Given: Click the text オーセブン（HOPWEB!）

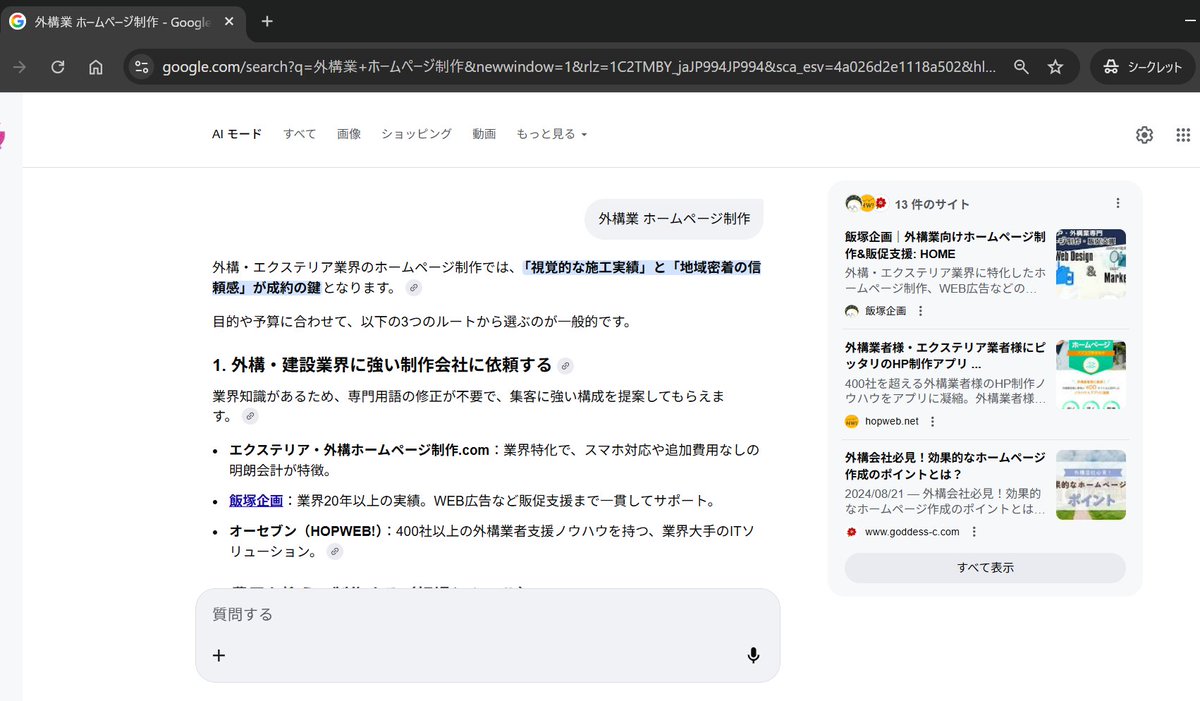Looking at the screenshot, I should click(x=306, y=530).
